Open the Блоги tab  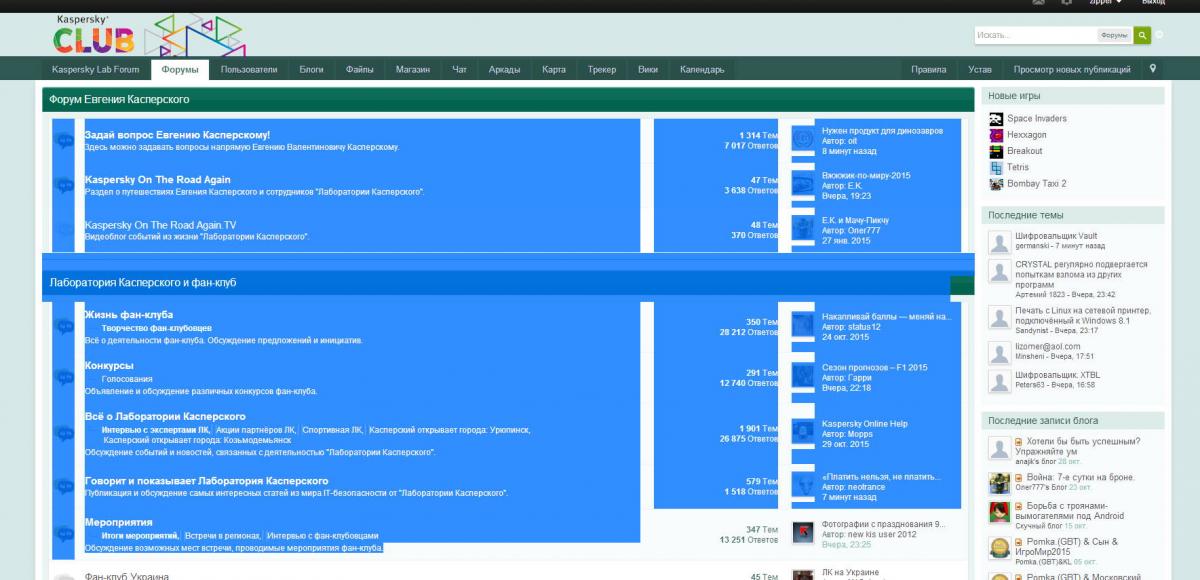(311, 70)
